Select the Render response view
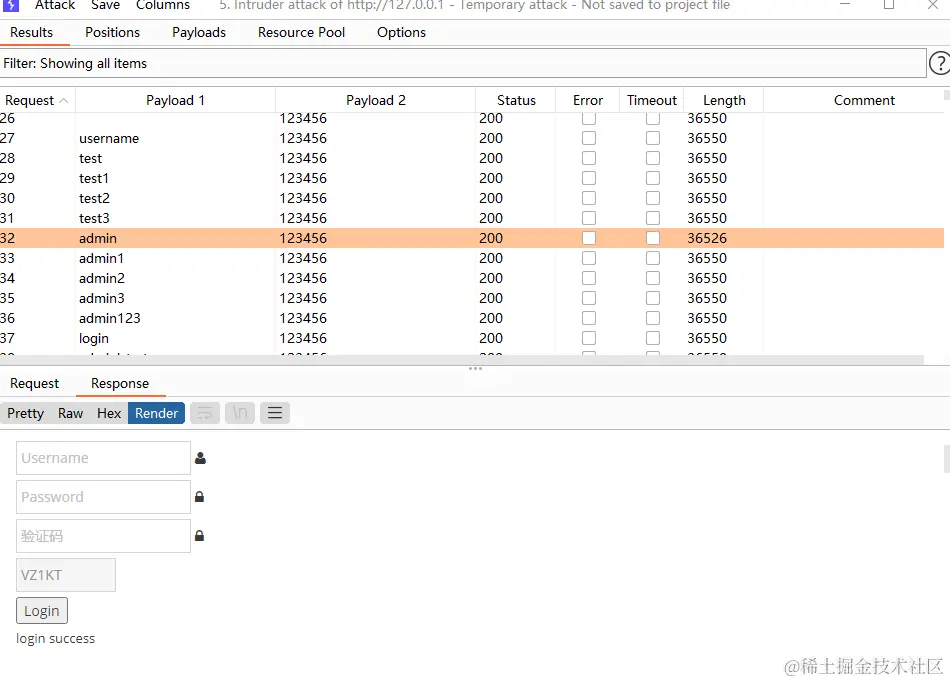 coord(156,413)
